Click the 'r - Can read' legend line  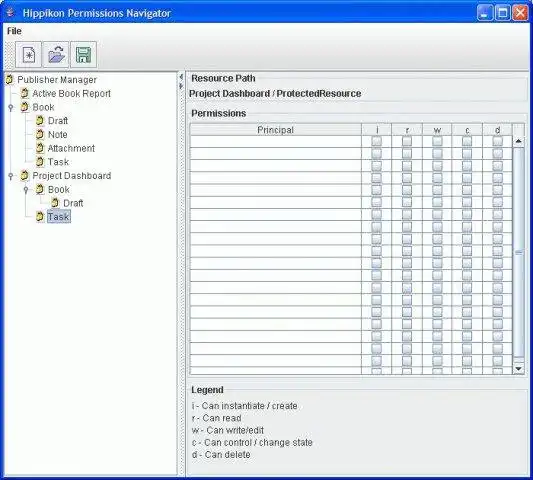click(x=217, y=418)
